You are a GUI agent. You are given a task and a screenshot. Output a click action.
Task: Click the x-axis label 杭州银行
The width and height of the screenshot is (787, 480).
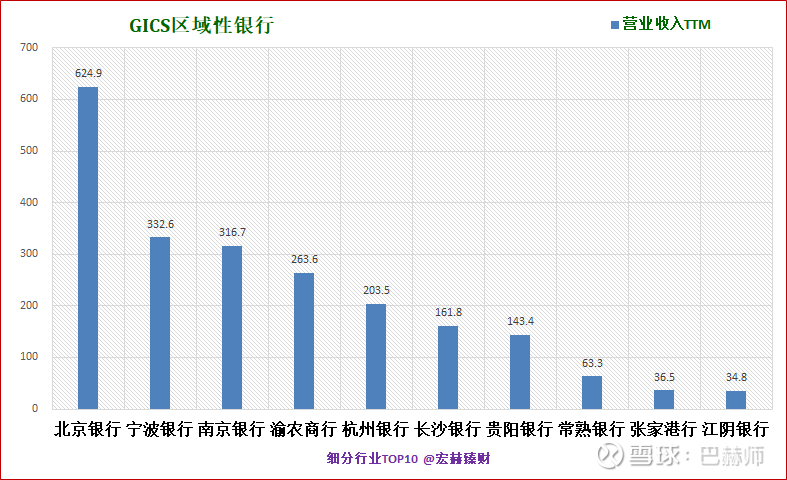click(375, 429)
